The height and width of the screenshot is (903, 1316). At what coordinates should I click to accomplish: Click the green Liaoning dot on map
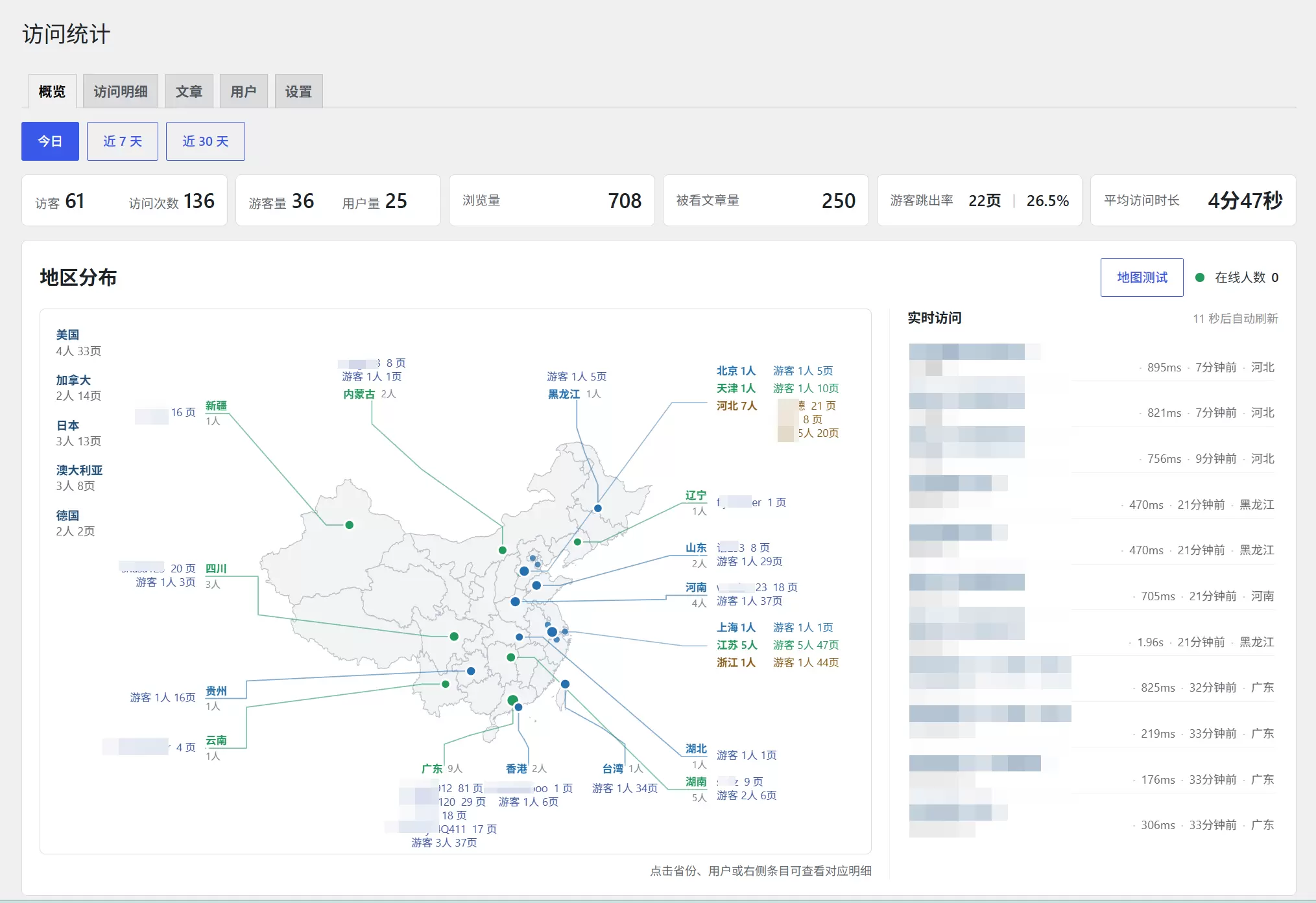(x=577, y=542)
